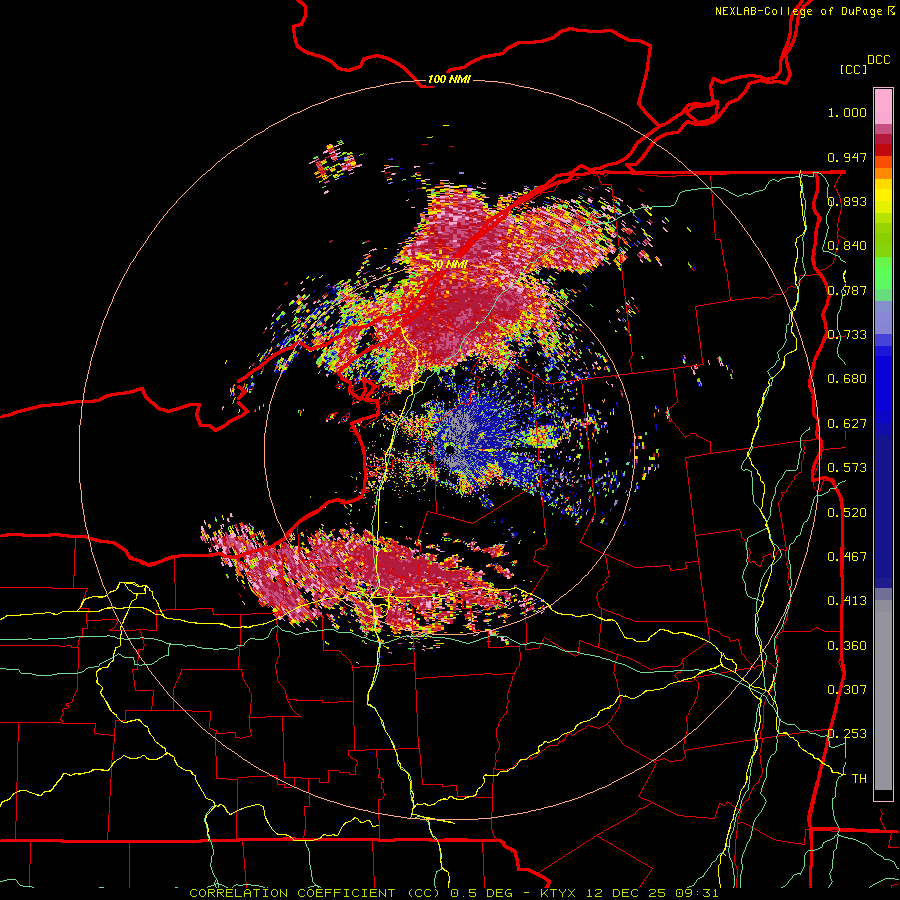
Task: Click the 0.947 value on the scale
Action: point(847,157)
